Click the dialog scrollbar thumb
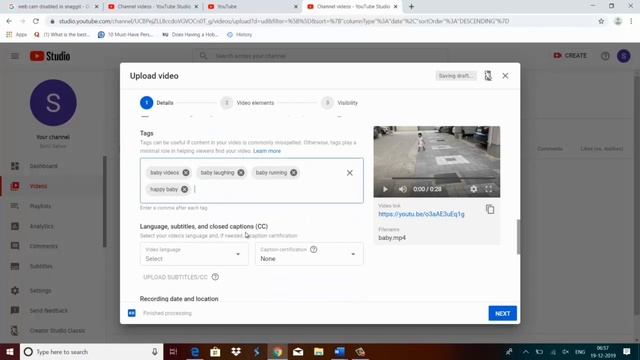 pos(518,237)
